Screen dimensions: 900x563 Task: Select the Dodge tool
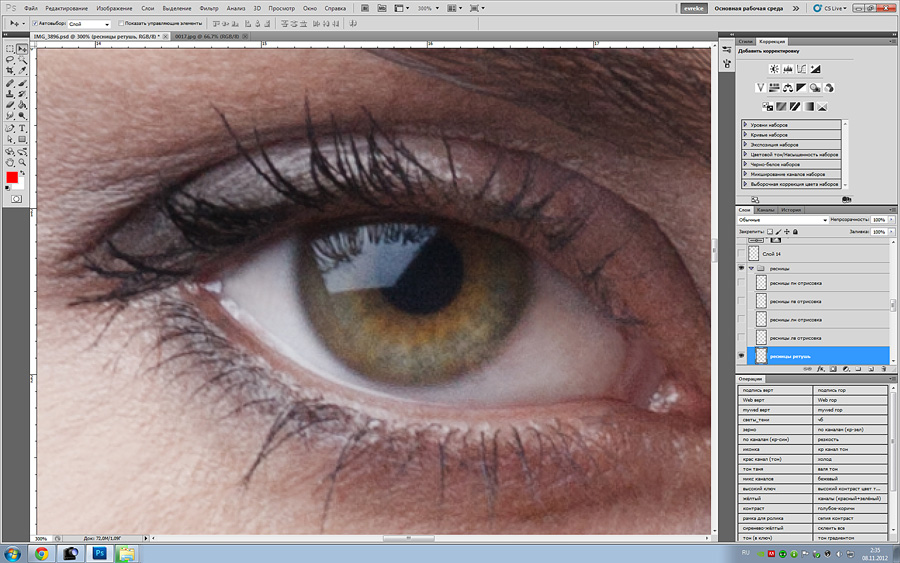[22, 116]
